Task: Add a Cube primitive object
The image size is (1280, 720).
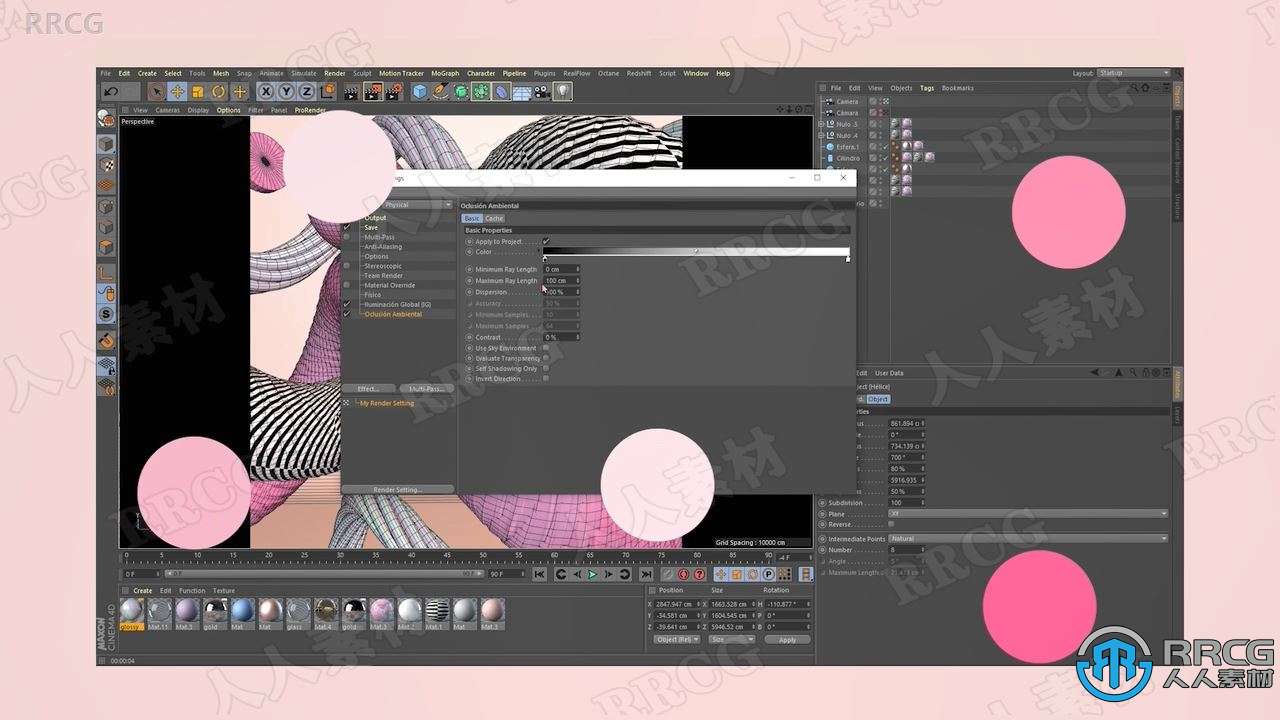Action: [x=420, y=92]
